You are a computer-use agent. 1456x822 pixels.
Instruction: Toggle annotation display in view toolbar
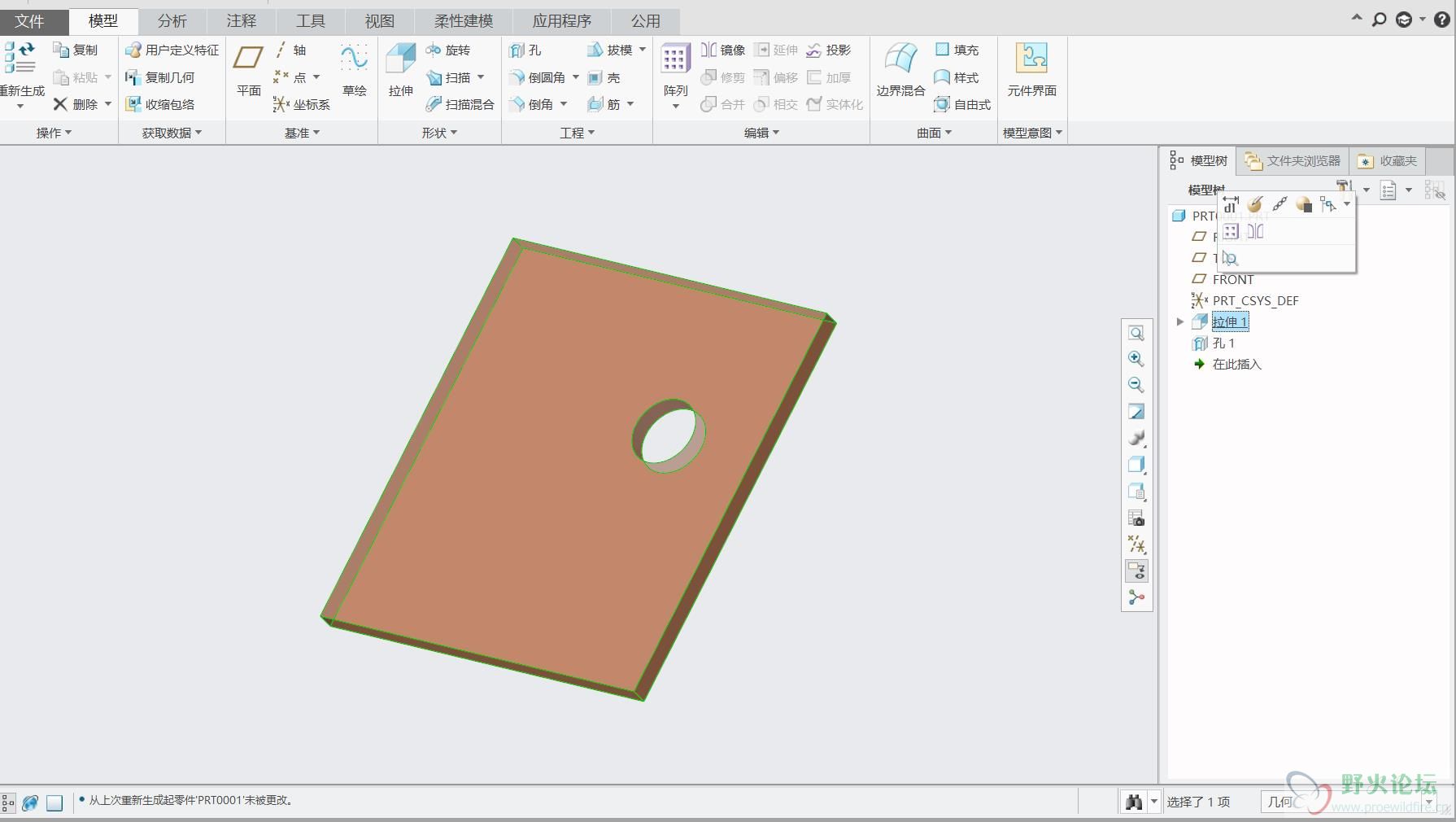[x=1136, y=571]
